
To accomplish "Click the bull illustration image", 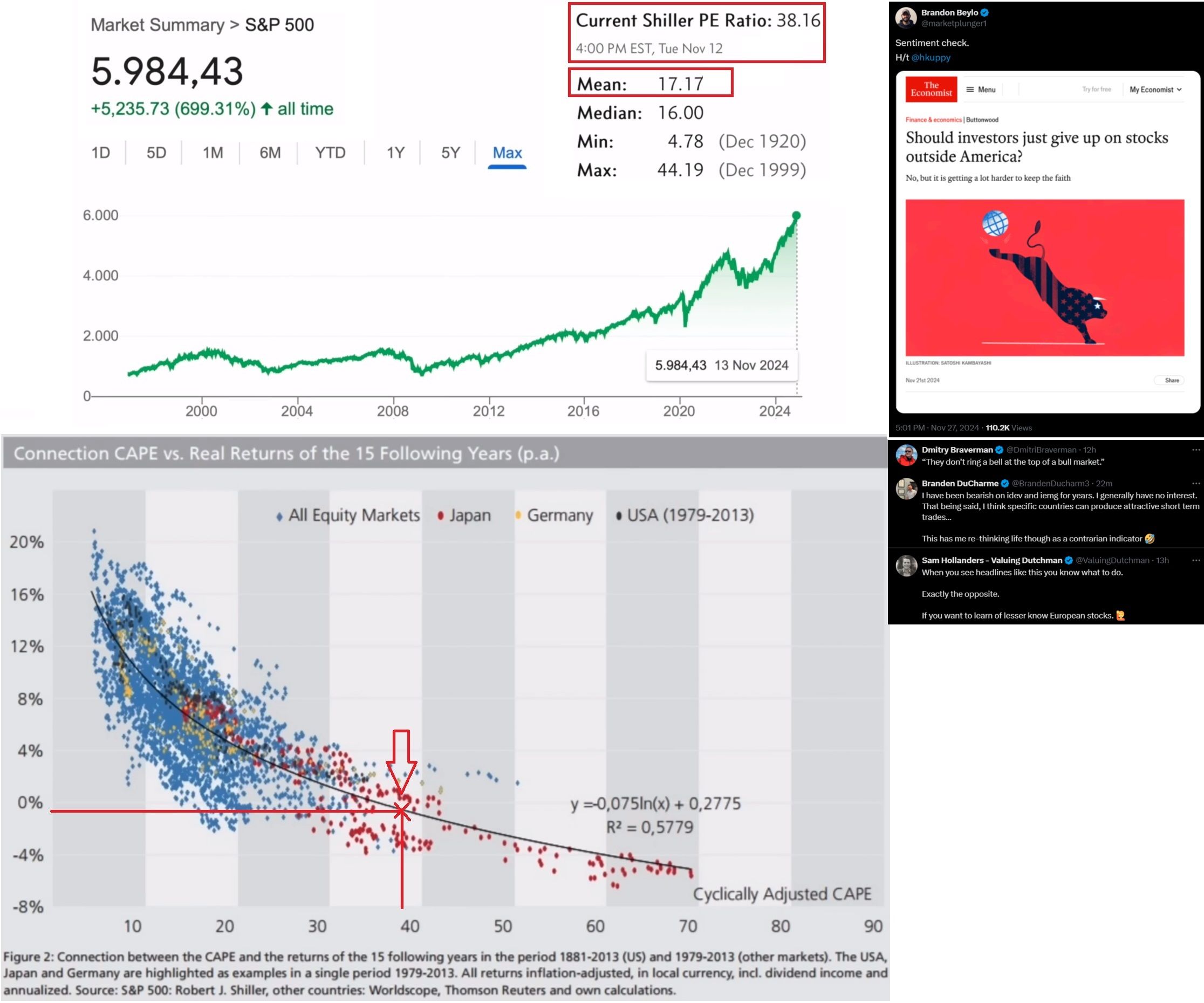I will pyautogui.click(x=1045, y=277).
